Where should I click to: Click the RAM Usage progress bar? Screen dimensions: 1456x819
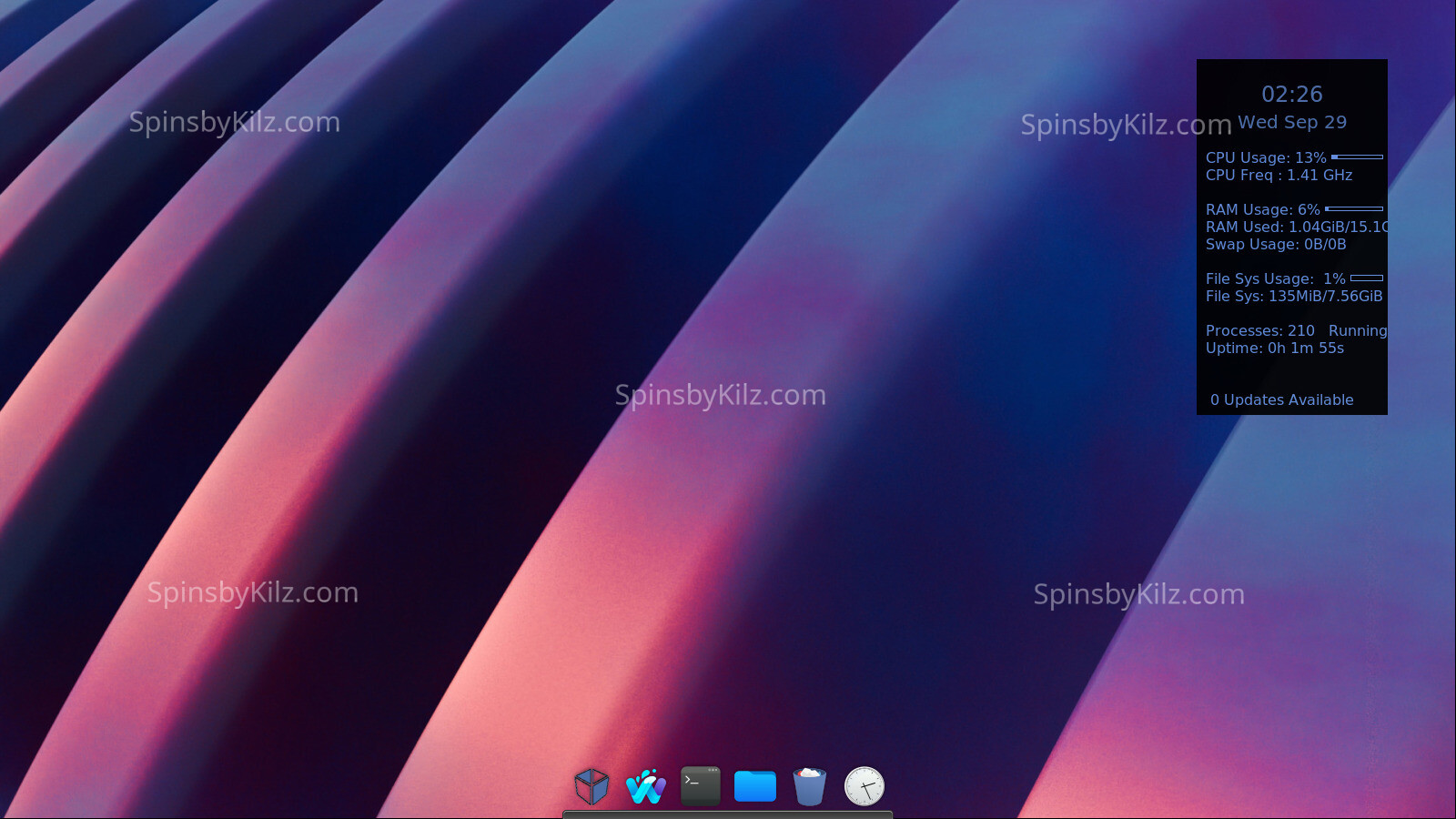(1354, 209)
